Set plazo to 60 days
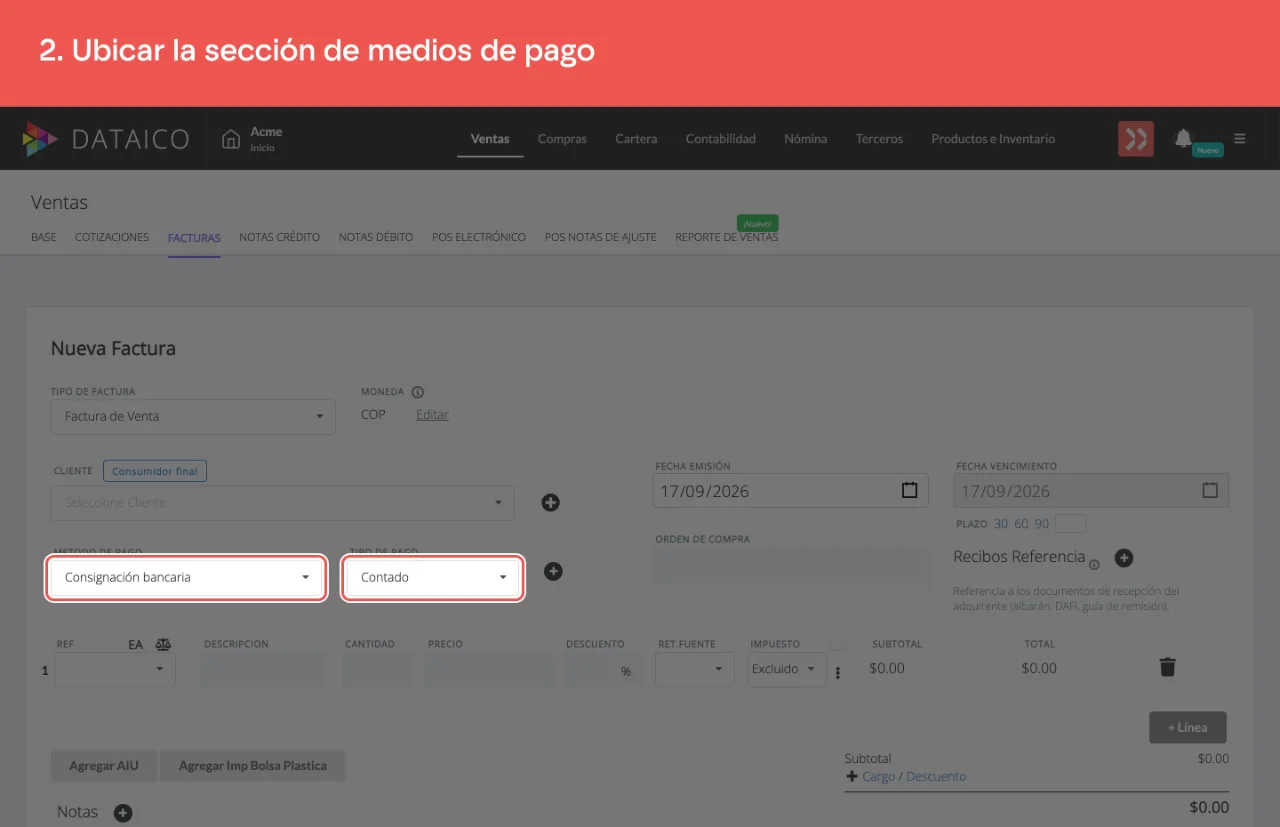The image size is (1280, 827). coord(1021,524)
